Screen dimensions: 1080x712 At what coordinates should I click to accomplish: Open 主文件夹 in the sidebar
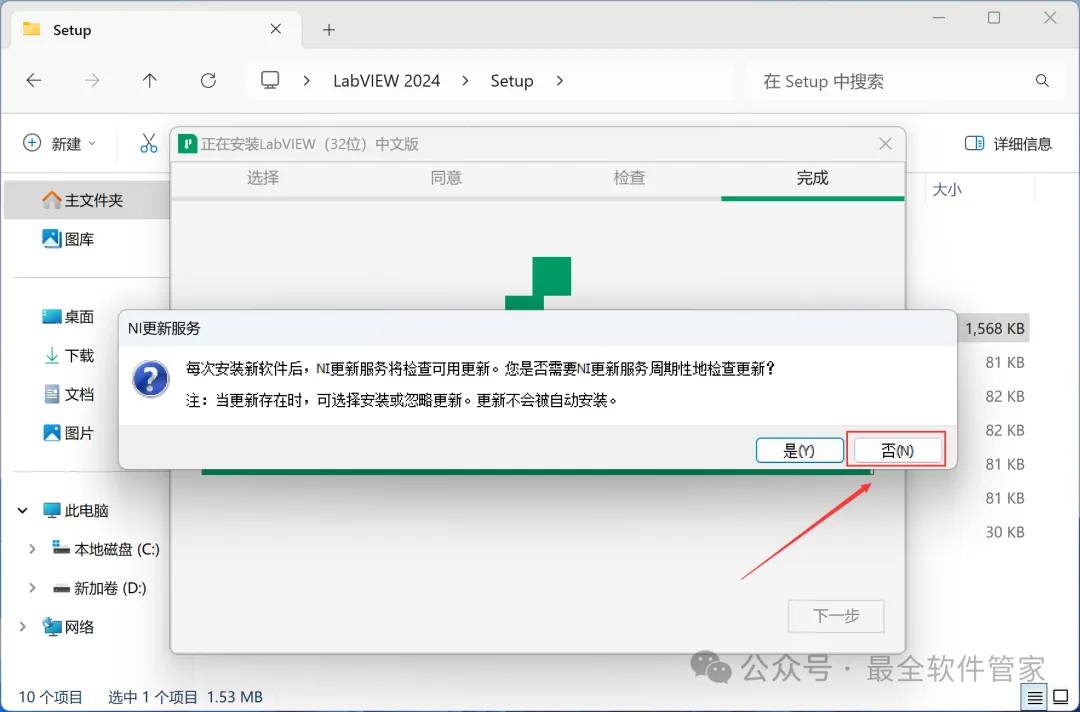coord(86,200)
